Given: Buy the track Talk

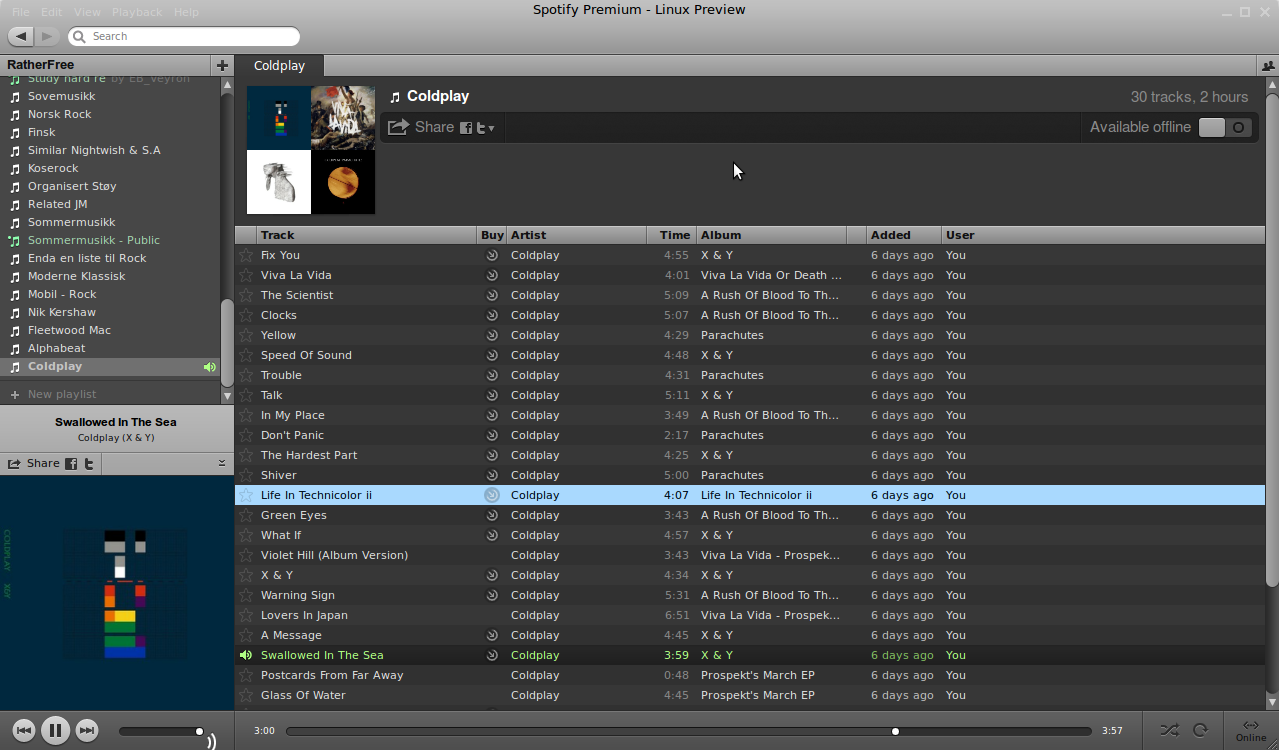Looking at the screenshot, I should [x=491, y=395].
